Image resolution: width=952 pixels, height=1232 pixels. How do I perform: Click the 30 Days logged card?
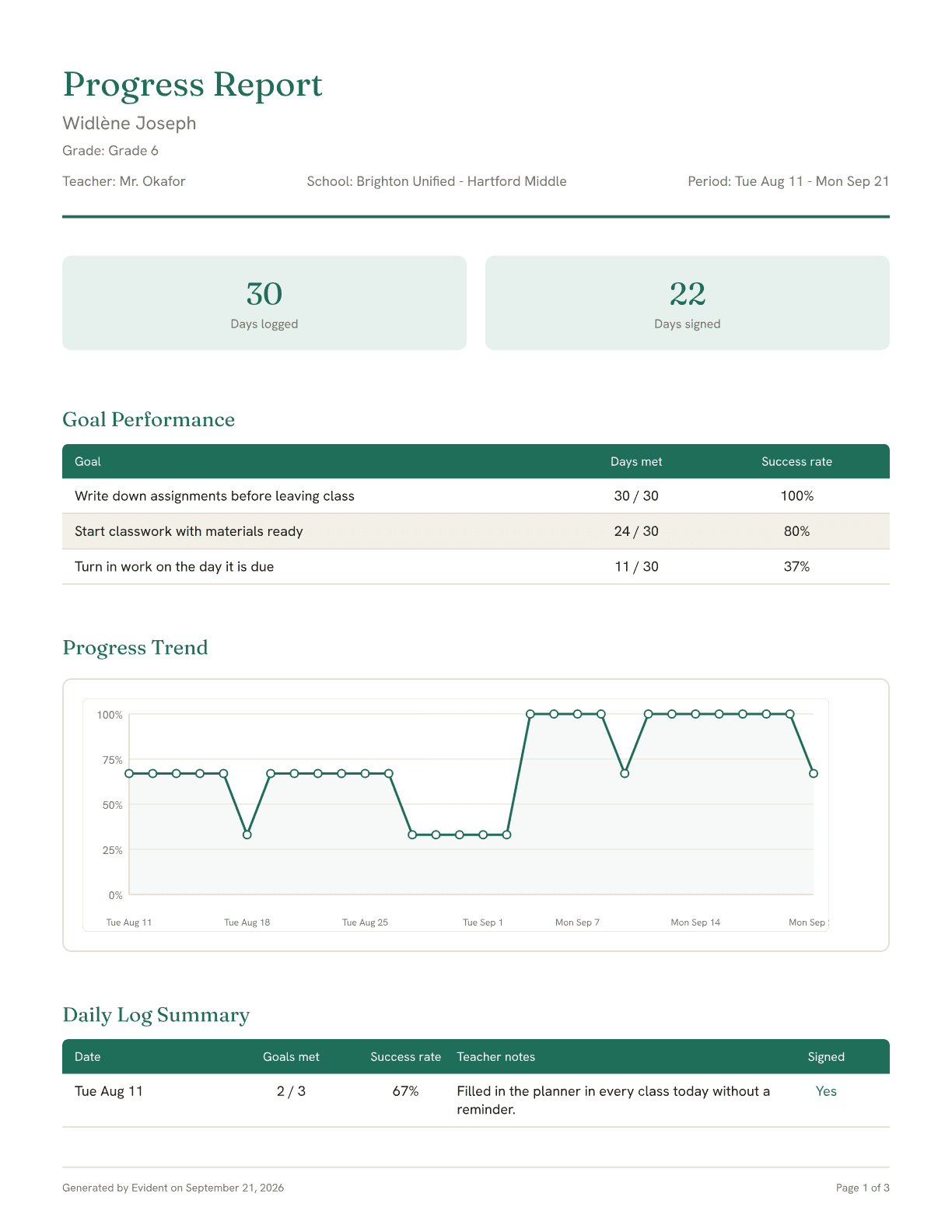[x=264, y=303]
